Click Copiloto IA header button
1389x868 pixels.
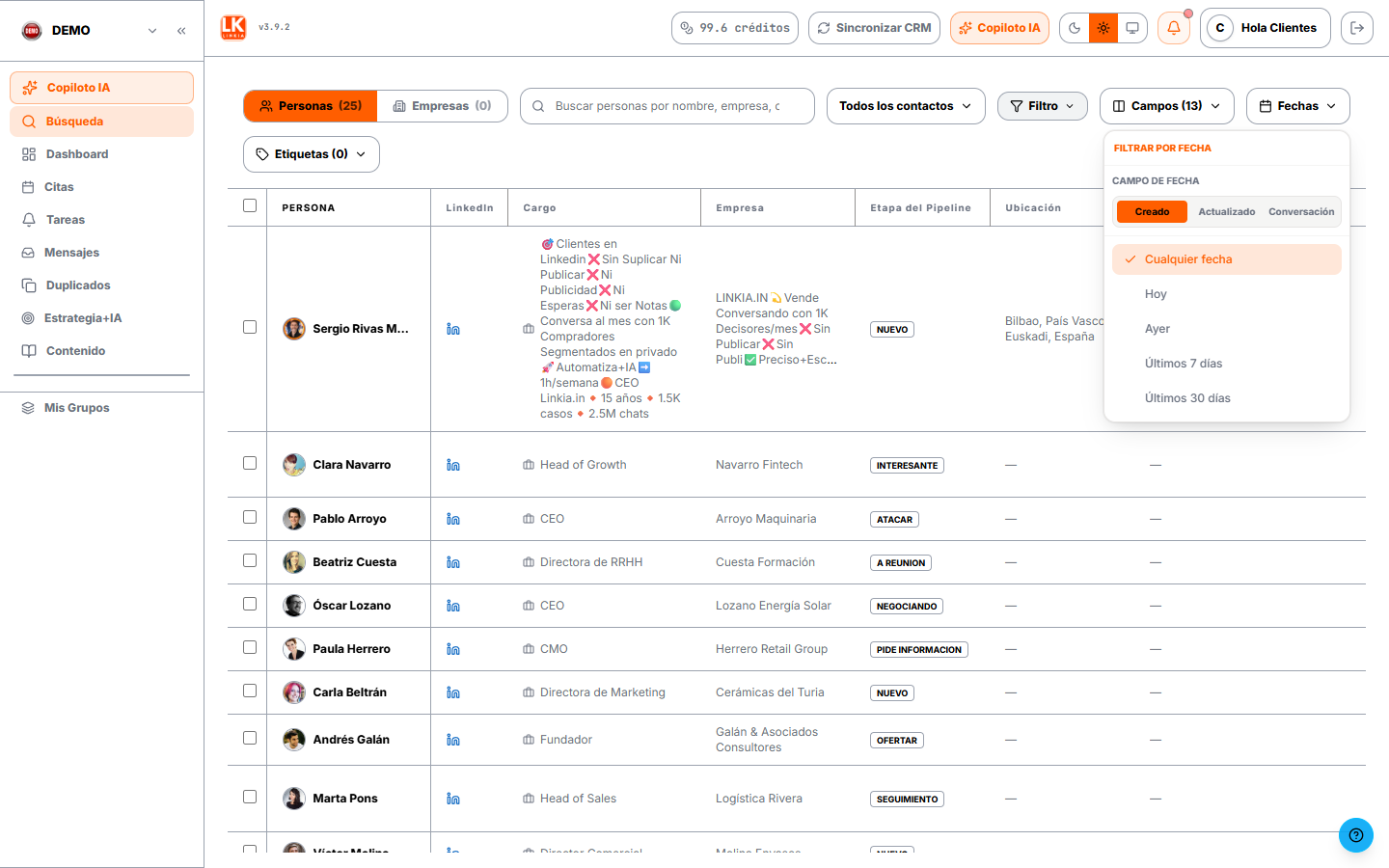click(999, 28)
